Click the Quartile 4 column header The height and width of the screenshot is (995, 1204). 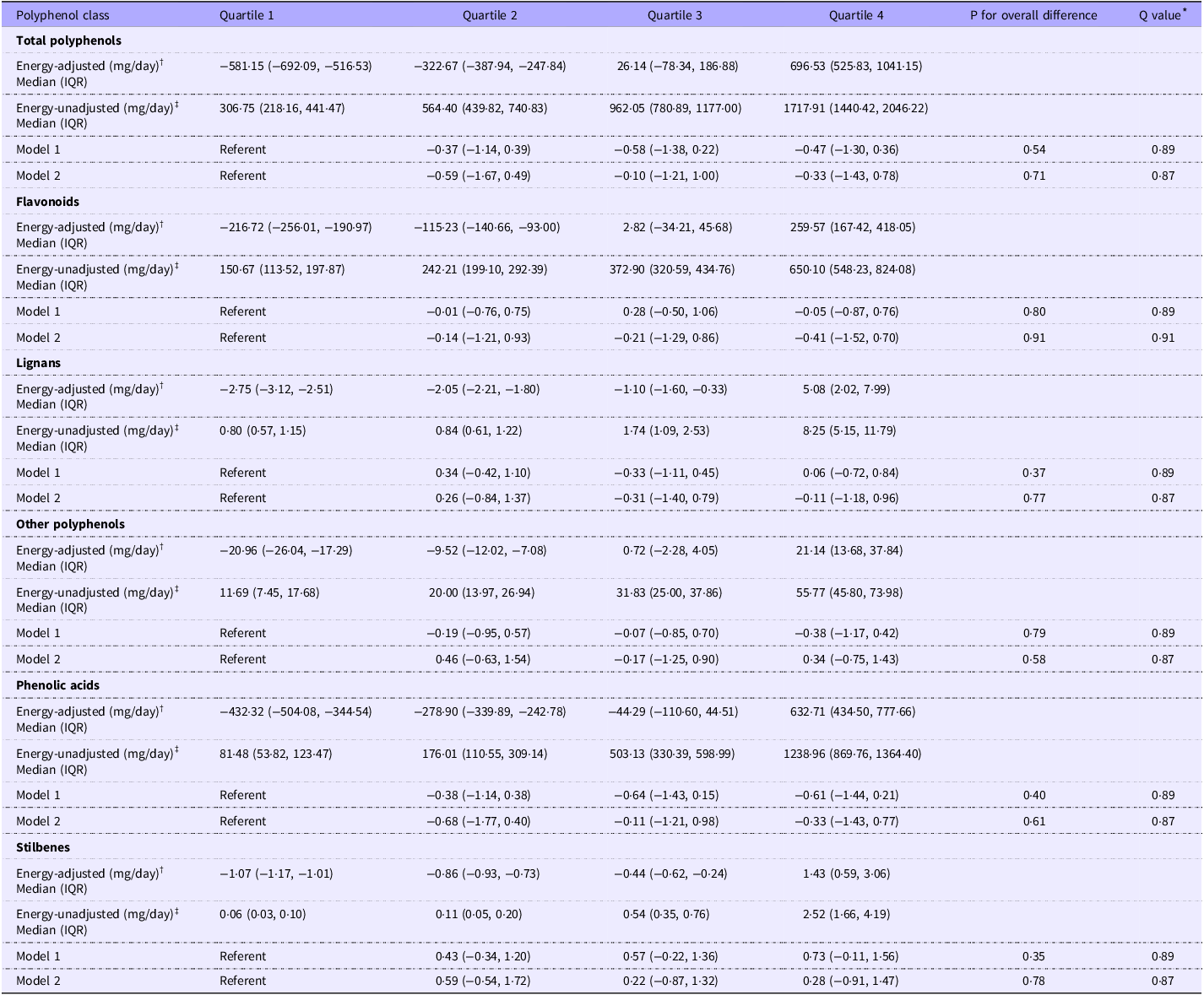coord(856,15)
